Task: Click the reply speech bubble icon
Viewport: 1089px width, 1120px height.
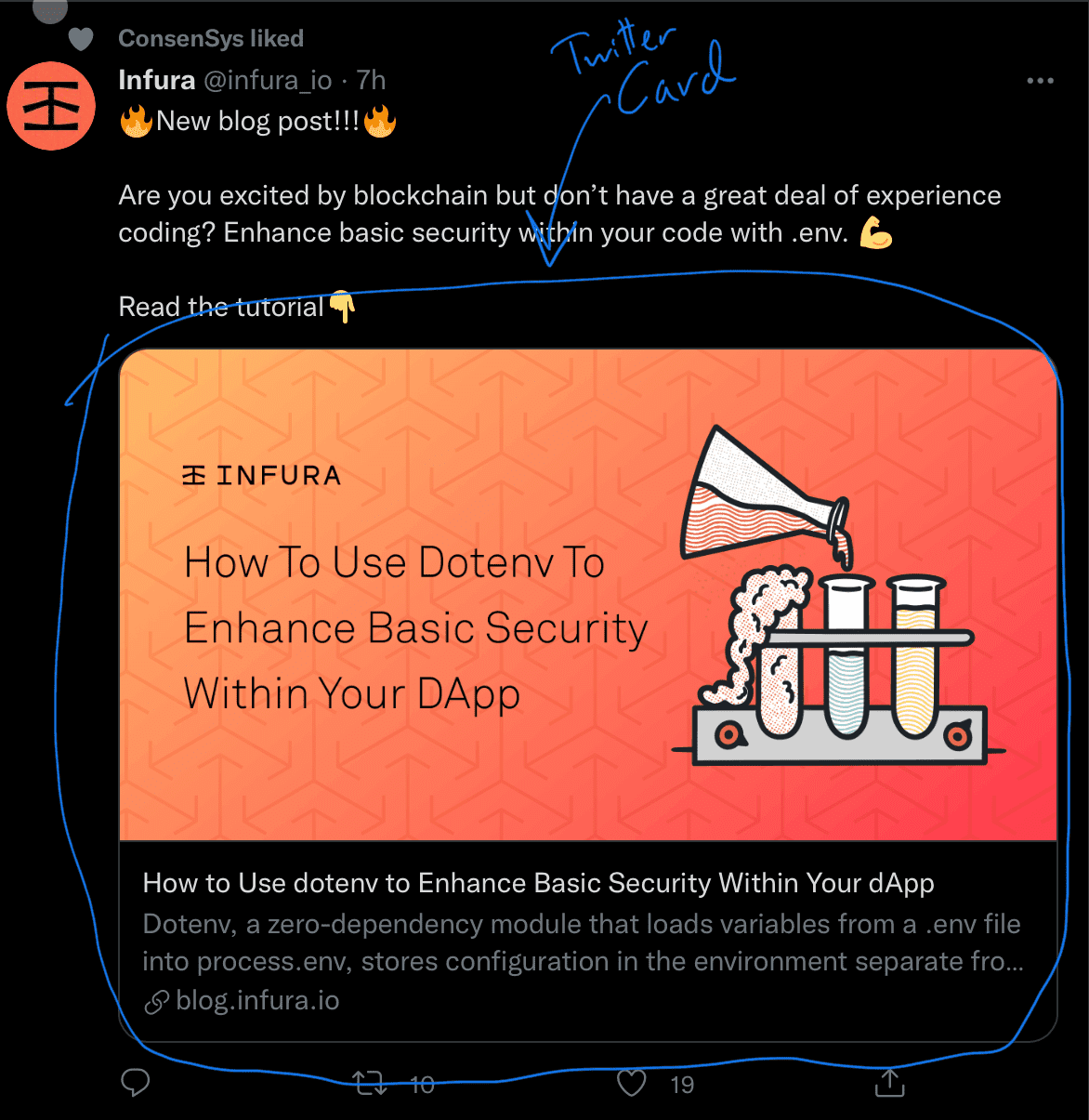Action: click(136, 1083)
